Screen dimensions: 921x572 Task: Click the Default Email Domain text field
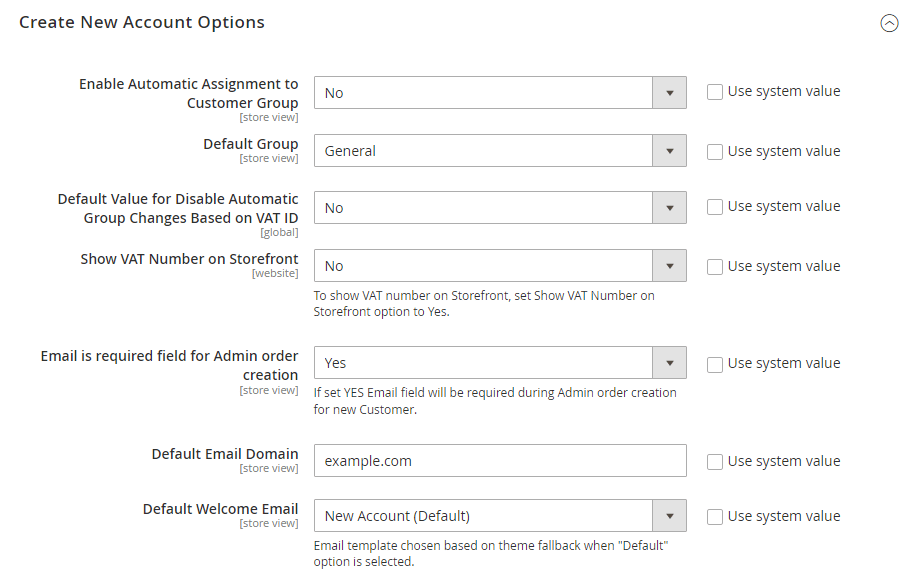[500, 461]
